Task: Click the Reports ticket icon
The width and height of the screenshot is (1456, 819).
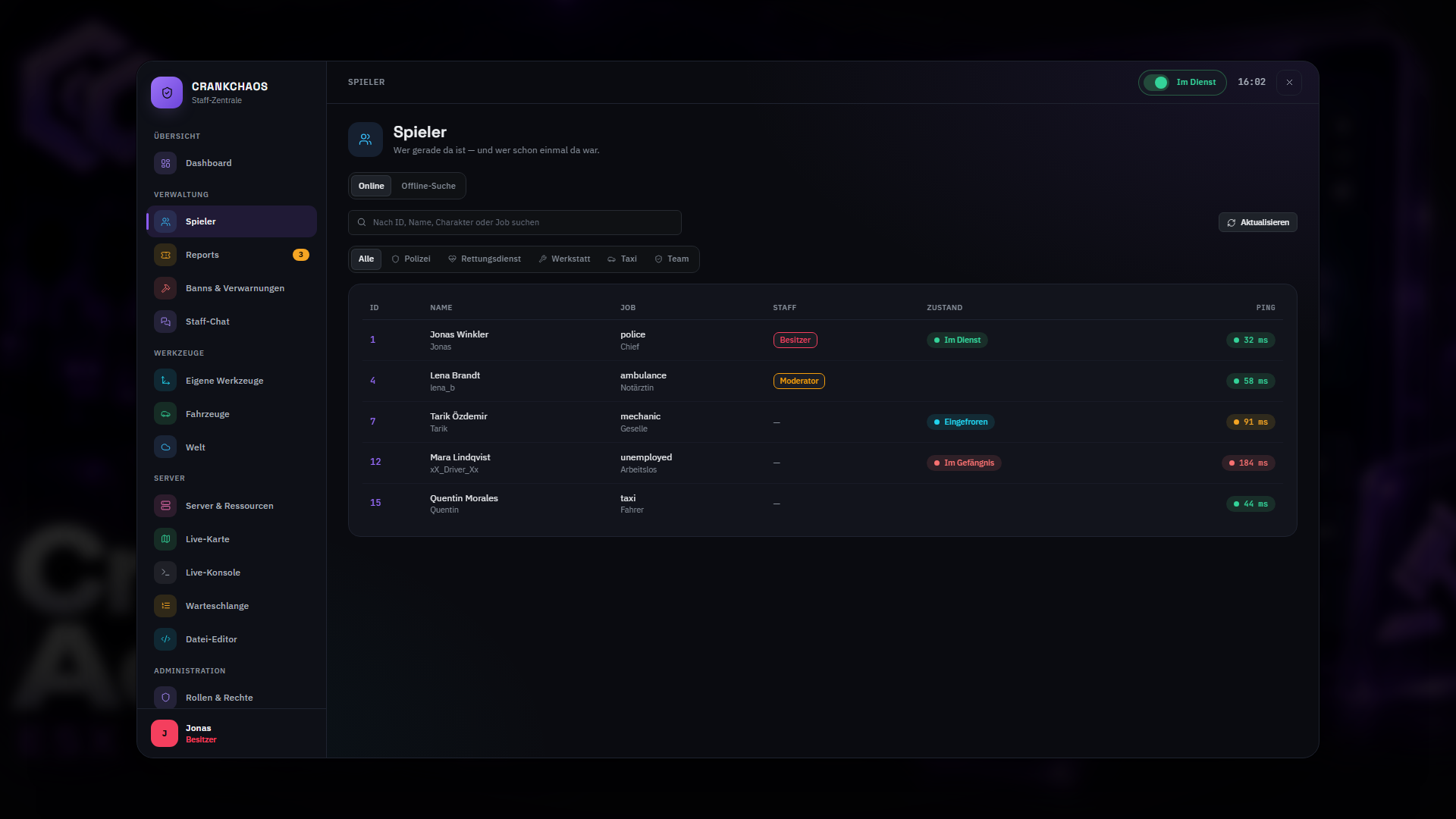Action: (x=165, y=255)
